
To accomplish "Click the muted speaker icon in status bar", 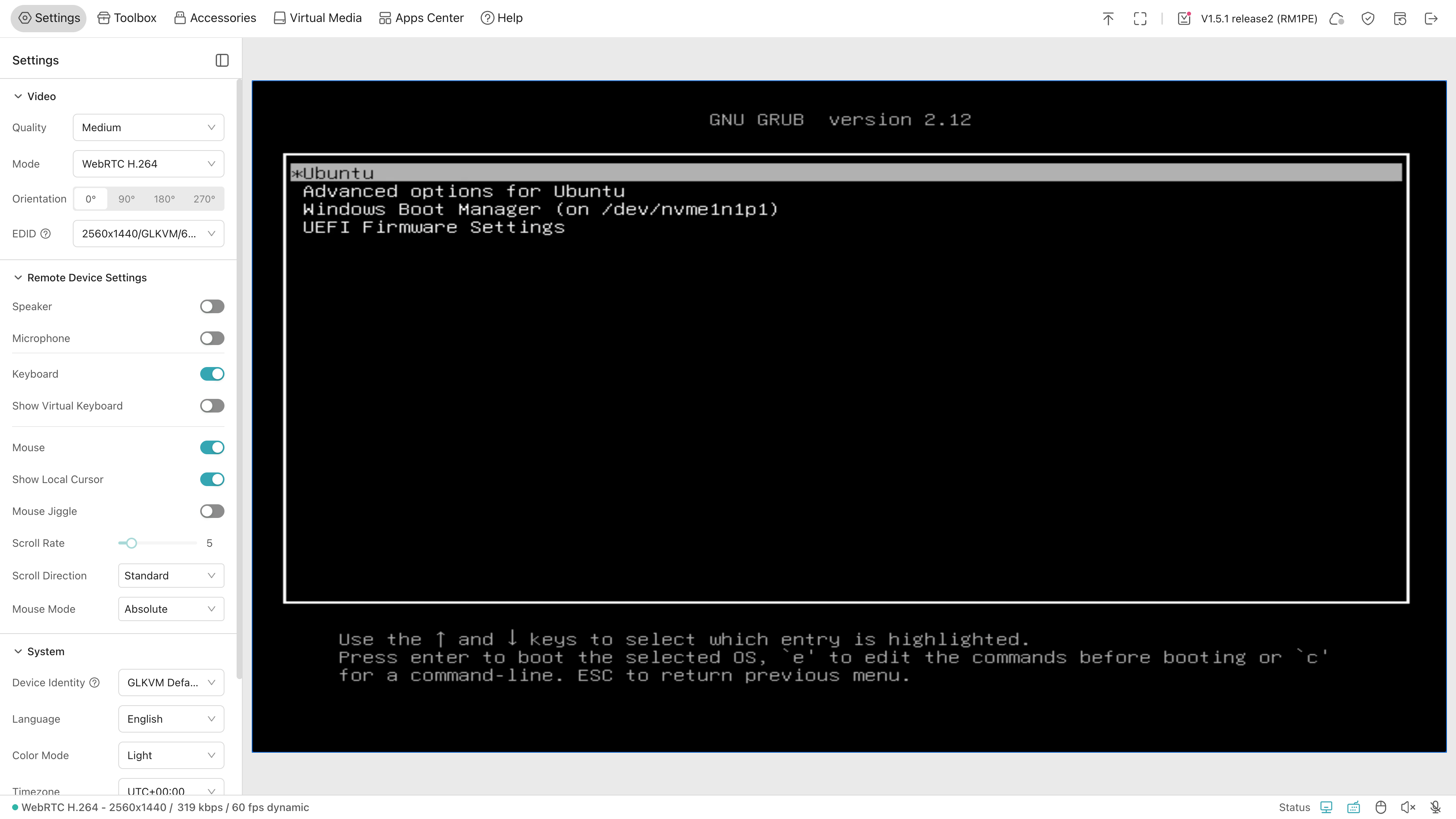I will pyautogui.click(x=1407, y=806).
